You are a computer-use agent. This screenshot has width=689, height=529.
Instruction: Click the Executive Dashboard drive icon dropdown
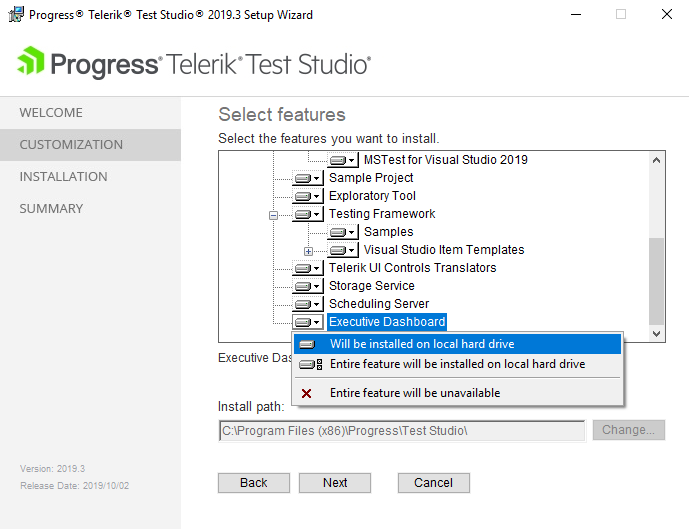[308, 322]
